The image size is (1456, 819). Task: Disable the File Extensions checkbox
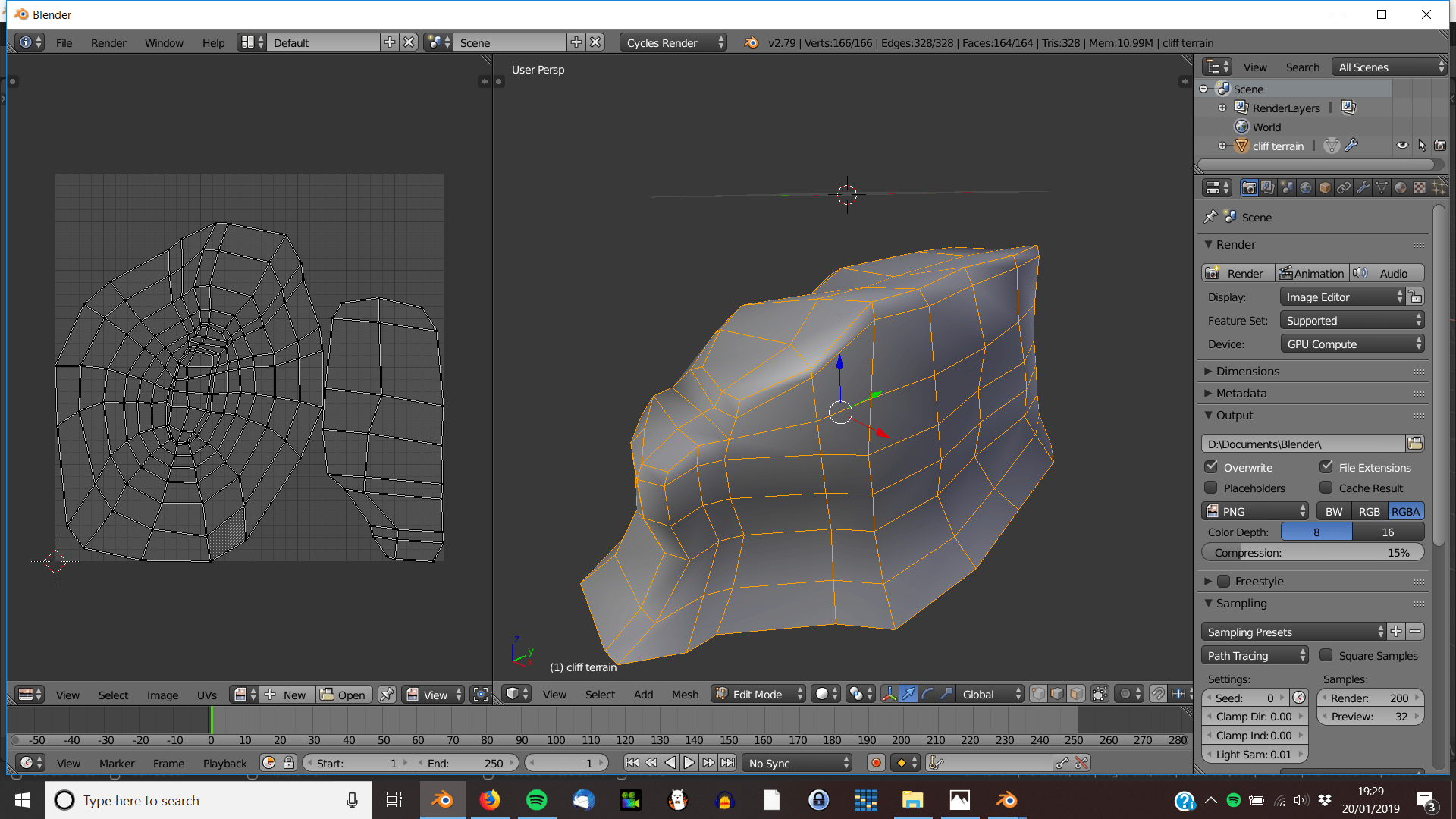tap(1327, 466)
